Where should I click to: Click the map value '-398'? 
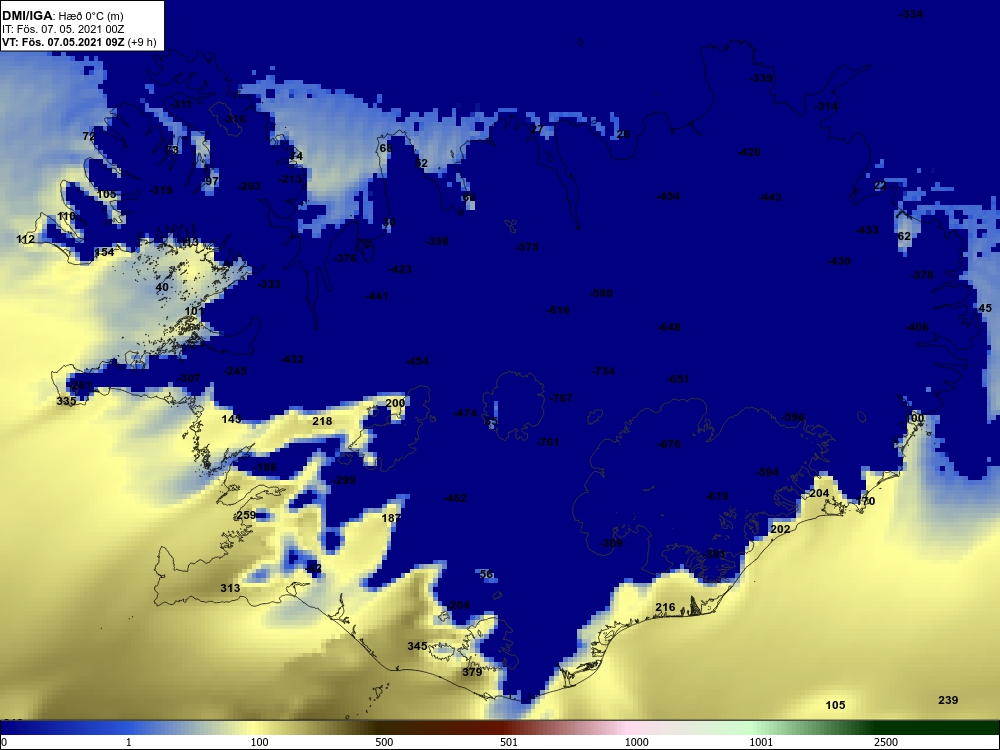coord(437,241)
